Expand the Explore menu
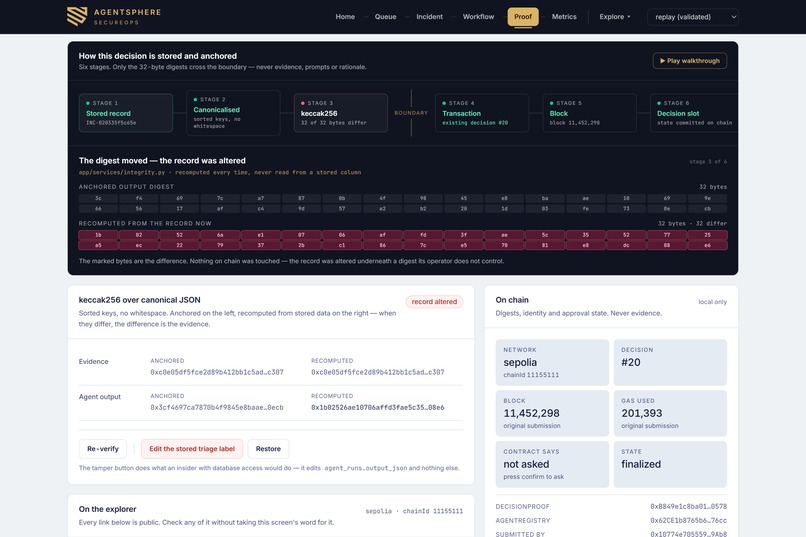 614,17
